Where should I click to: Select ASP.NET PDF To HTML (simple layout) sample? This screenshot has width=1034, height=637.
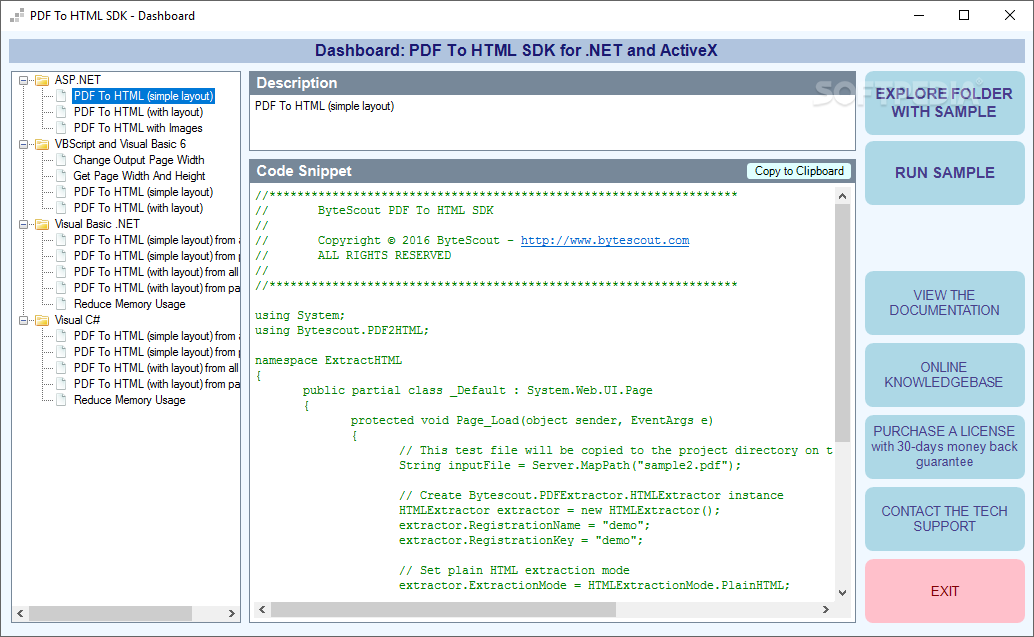coord(144,96)
